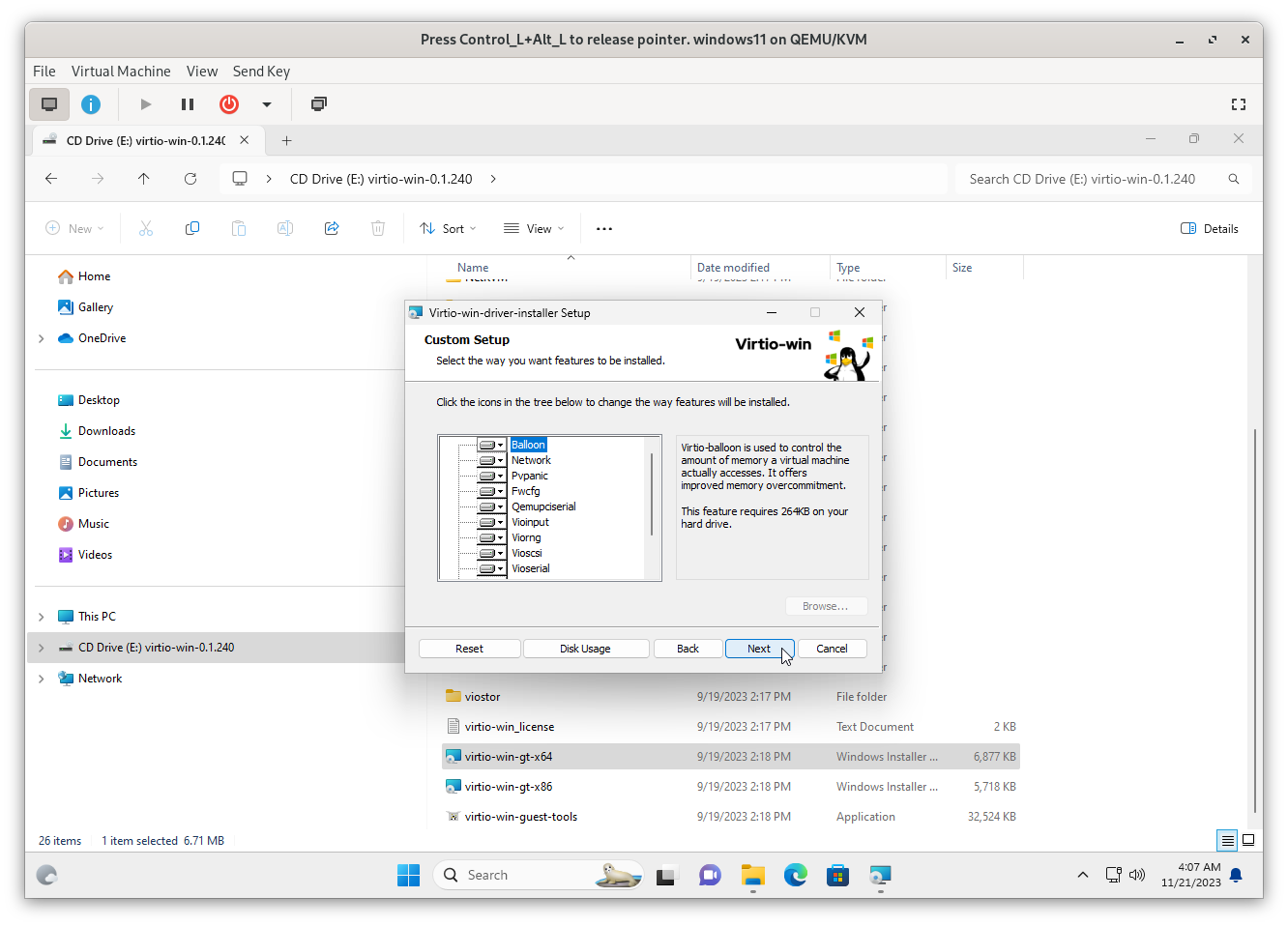
Task: Select virtio-win-gt-x86 installer file
Action: [731, 787]
